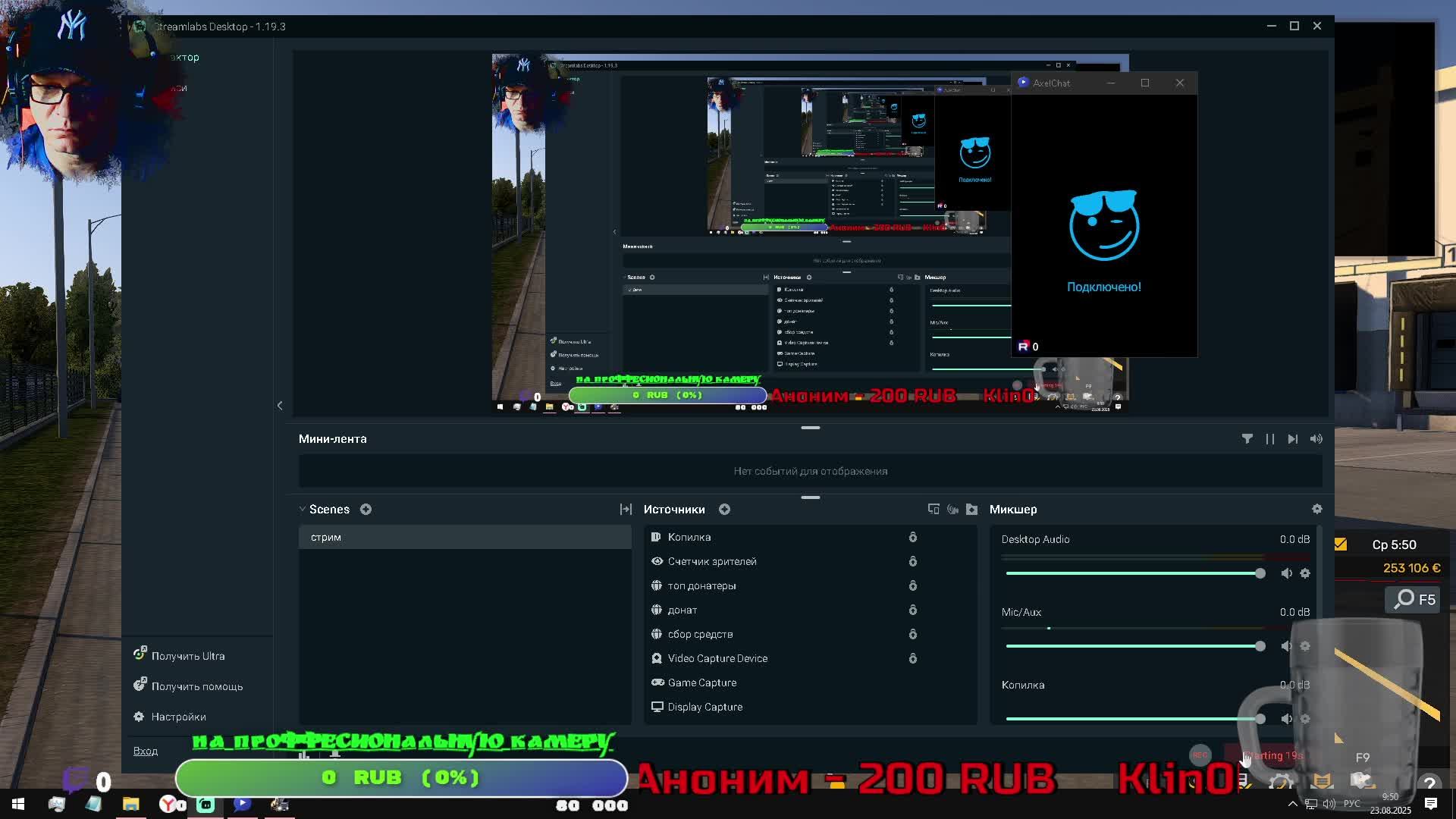
Task: Select Game Capture source
Action: 701,682
